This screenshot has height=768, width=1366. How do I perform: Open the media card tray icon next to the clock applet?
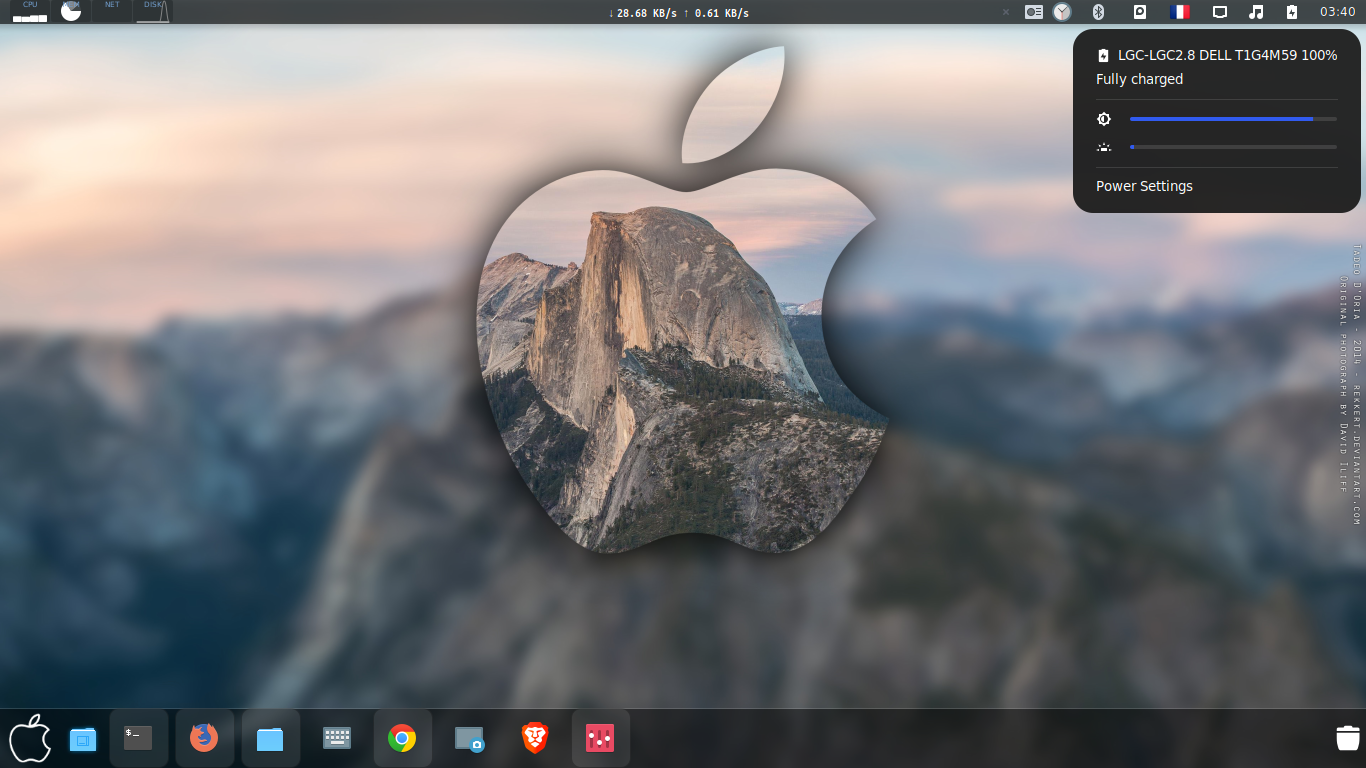click(1034, 12)
